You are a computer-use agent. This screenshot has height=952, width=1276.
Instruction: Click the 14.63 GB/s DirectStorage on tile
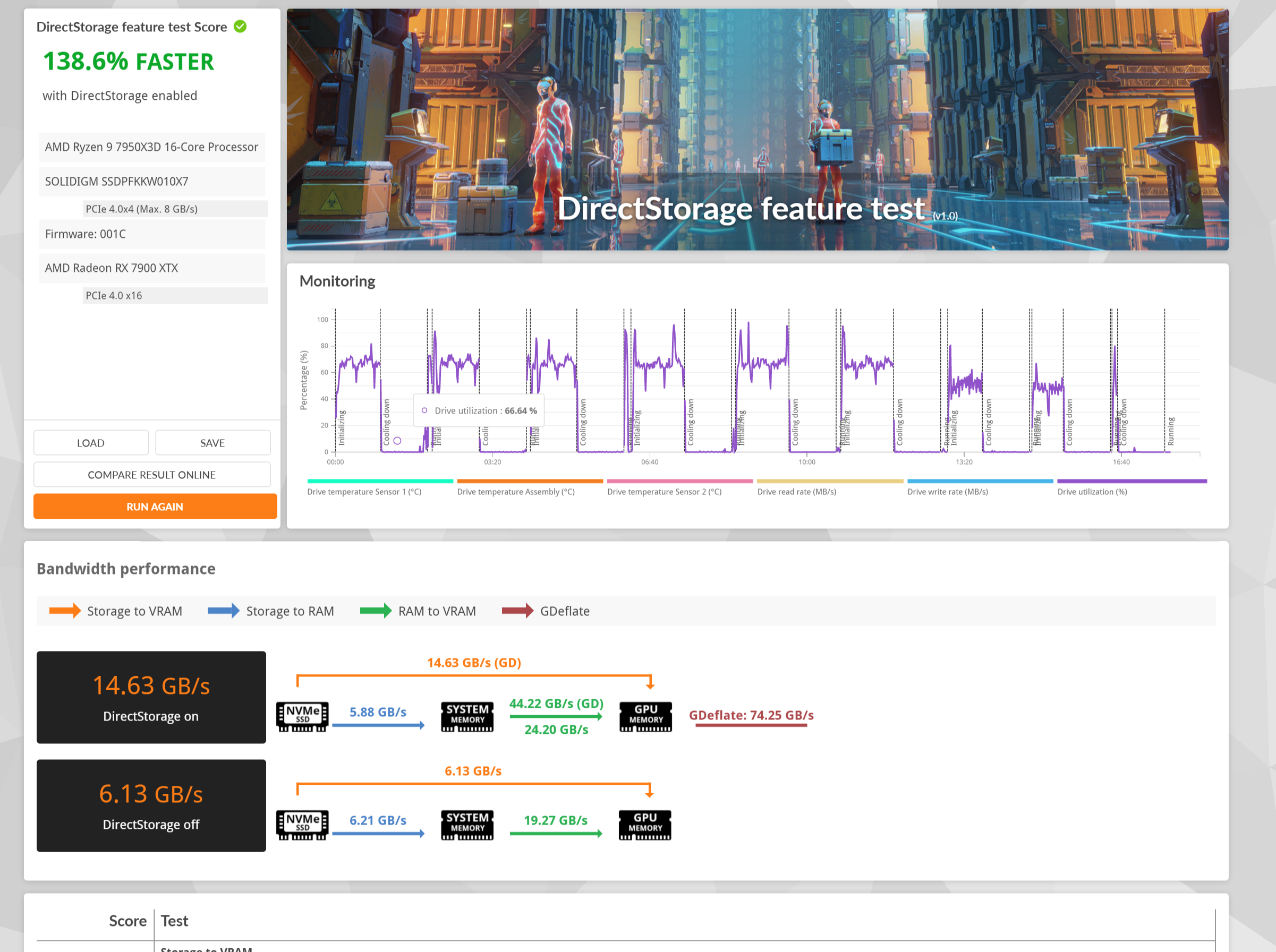[151, 697]
